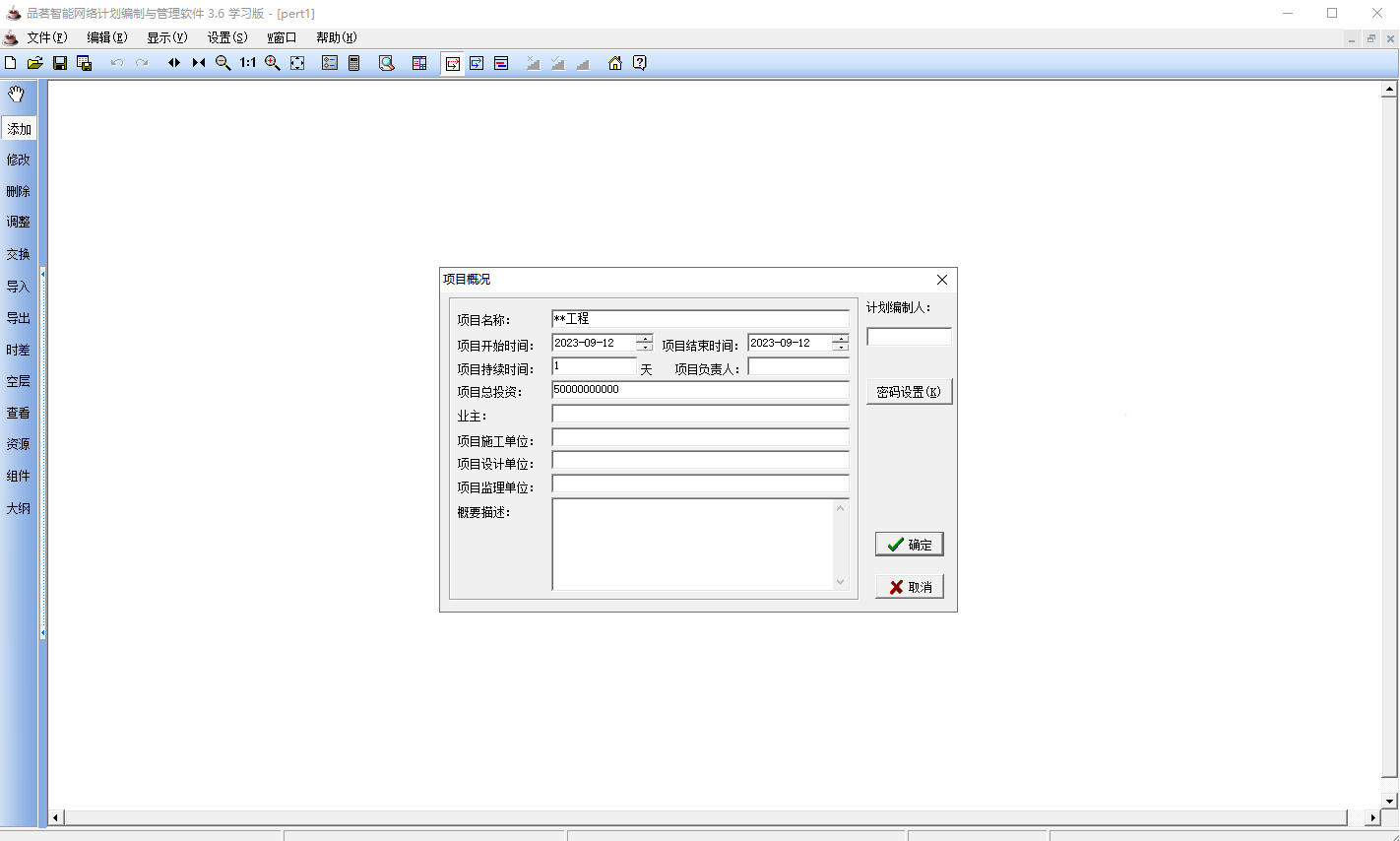This screenshot has height=841, width=1400.
Task: Select 调整 in the left sidebar
Action: [x=19, y=222]
